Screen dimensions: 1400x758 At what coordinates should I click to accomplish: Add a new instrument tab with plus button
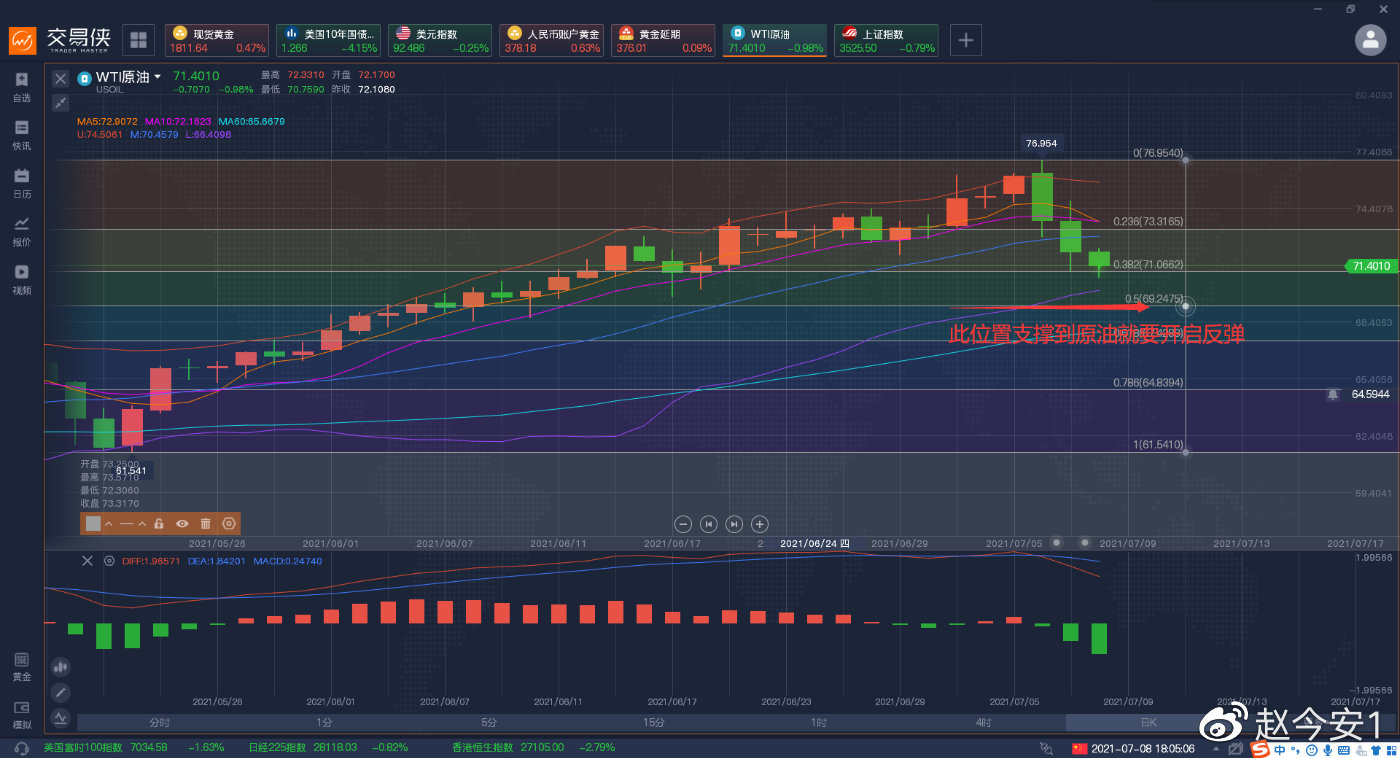tap(966, 40)
